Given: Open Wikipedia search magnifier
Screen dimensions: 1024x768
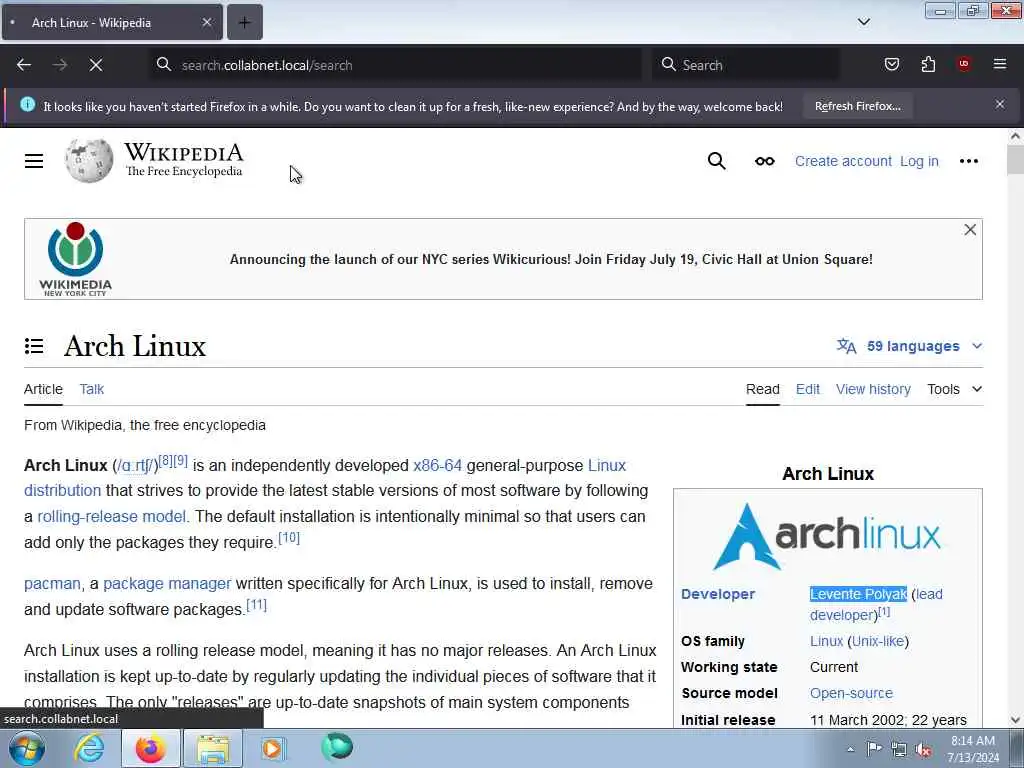Looking at the screenshot, I should click(x=716, y=161).
